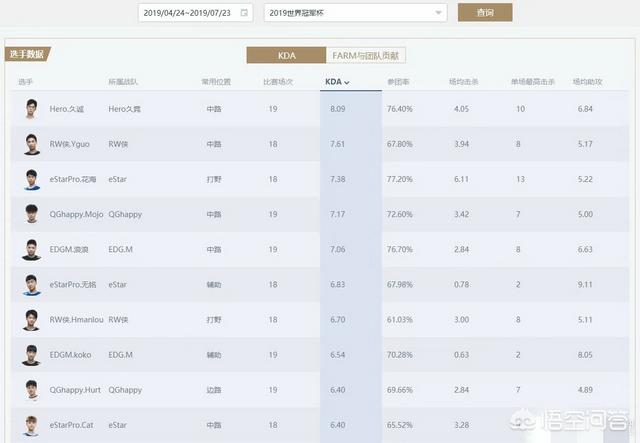Click the eStarPro.花海 player avatar
Screen dimensions: 640x443
pyautogui.click(x=31, y=179)
